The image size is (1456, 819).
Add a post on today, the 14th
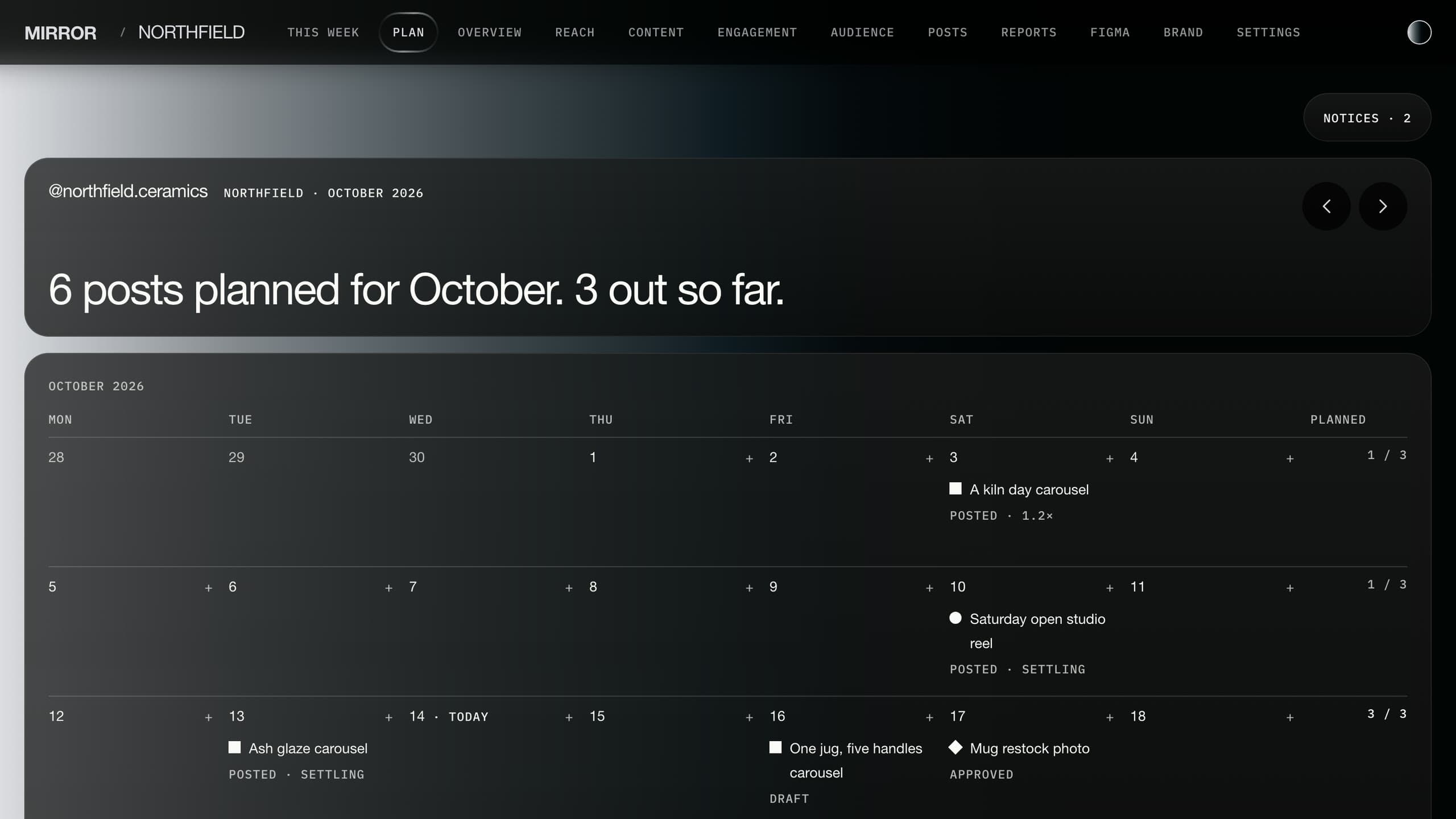coord(569,718)
